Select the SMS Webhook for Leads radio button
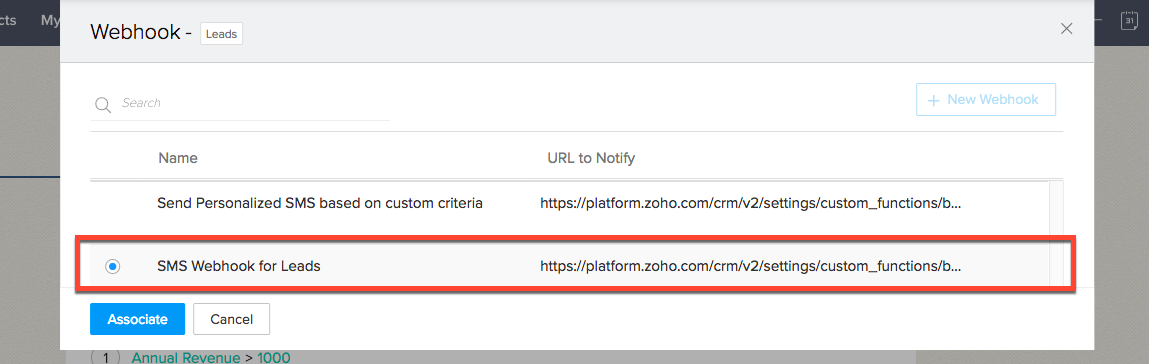 pos(112,267)
